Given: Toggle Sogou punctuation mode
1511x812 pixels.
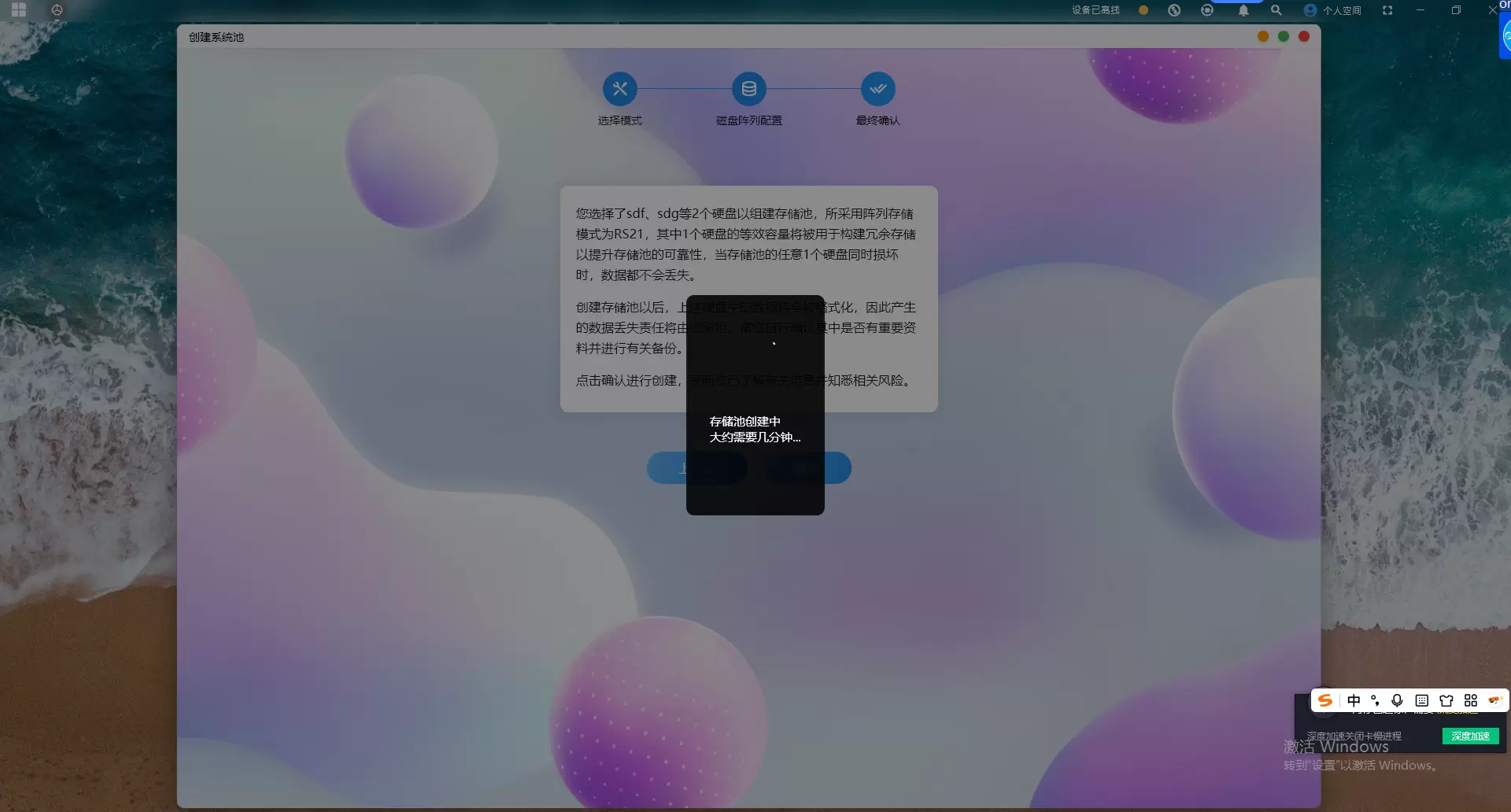Looking at the screenshot, I should tap(1375, 700).
